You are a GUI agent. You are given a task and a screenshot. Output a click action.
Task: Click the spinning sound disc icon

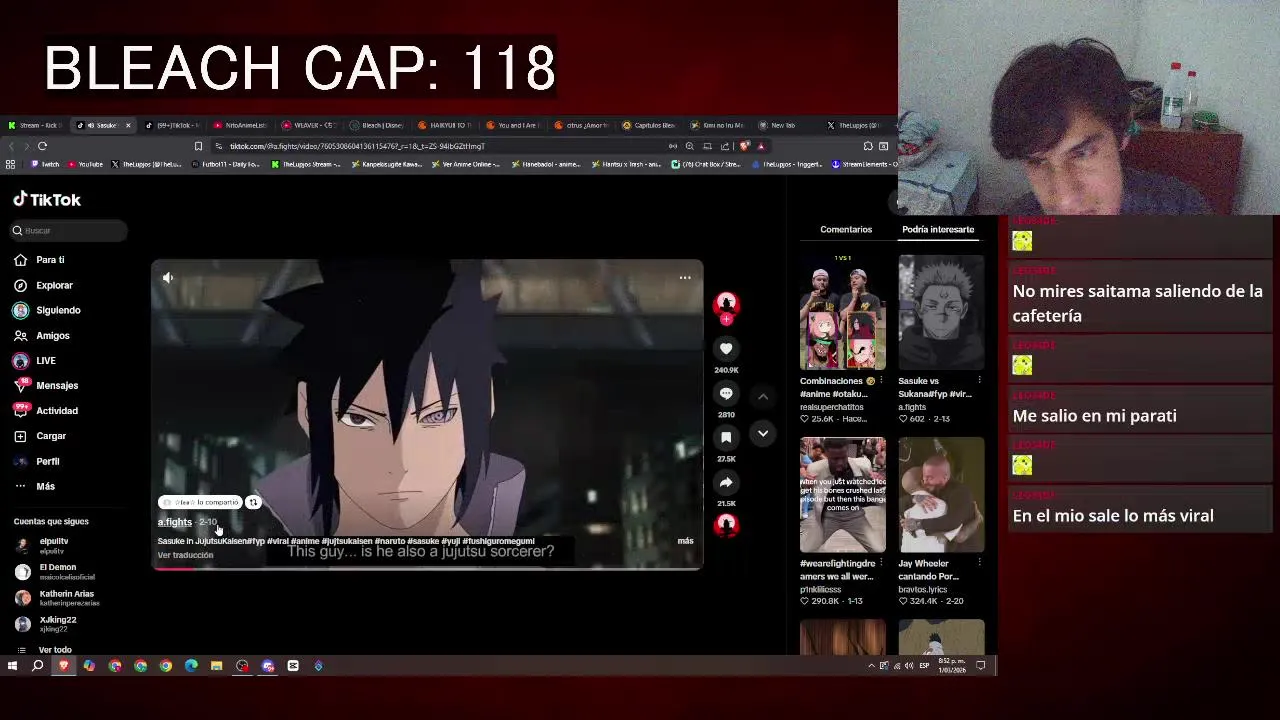tap(726, 524)
